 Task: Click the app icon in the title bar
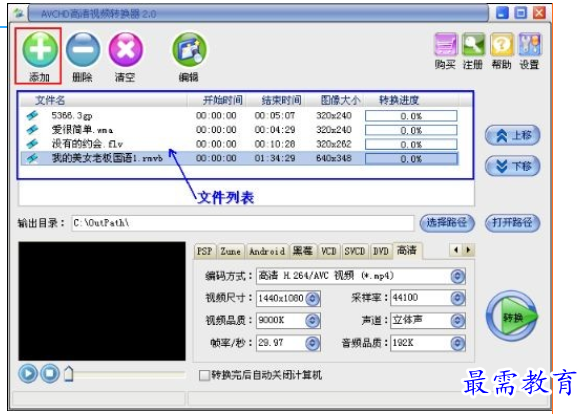click(x=18, y=13)
